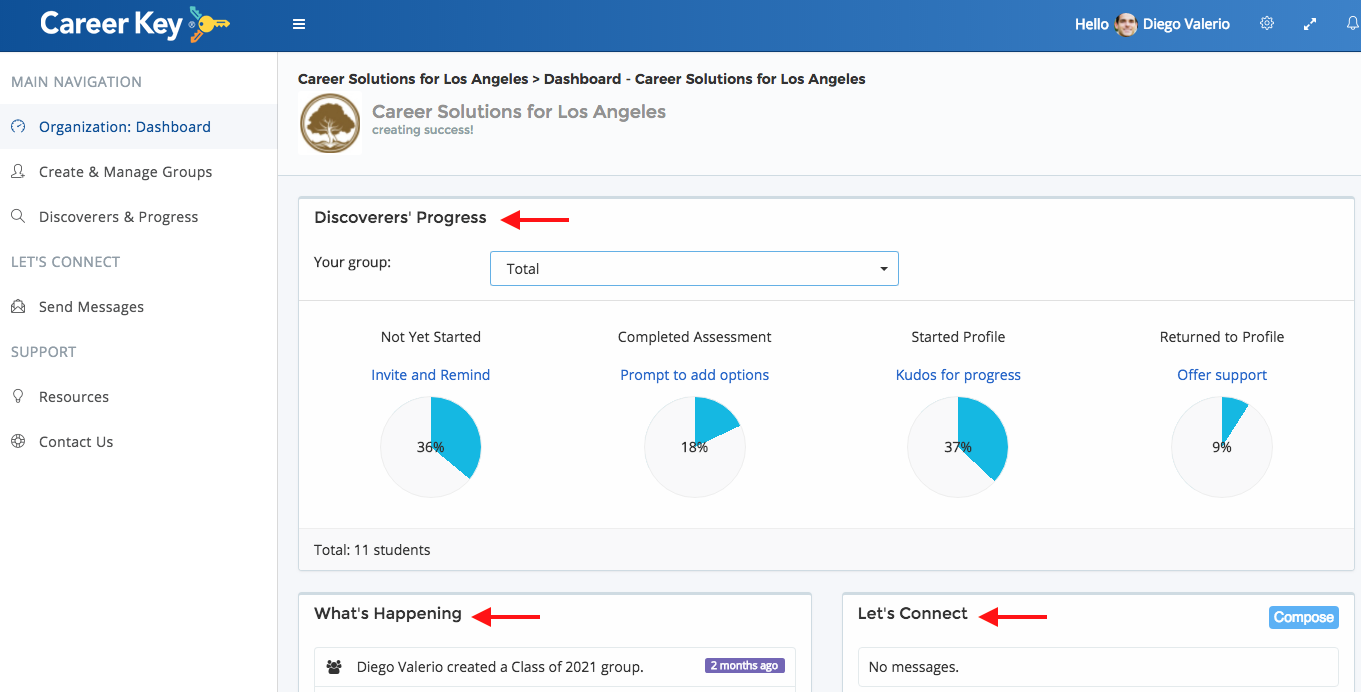Click the Career Solutions for Los Angeles title beside the logo
Image resolution: width=1361 pixels, height=692 pixels.
519,111
